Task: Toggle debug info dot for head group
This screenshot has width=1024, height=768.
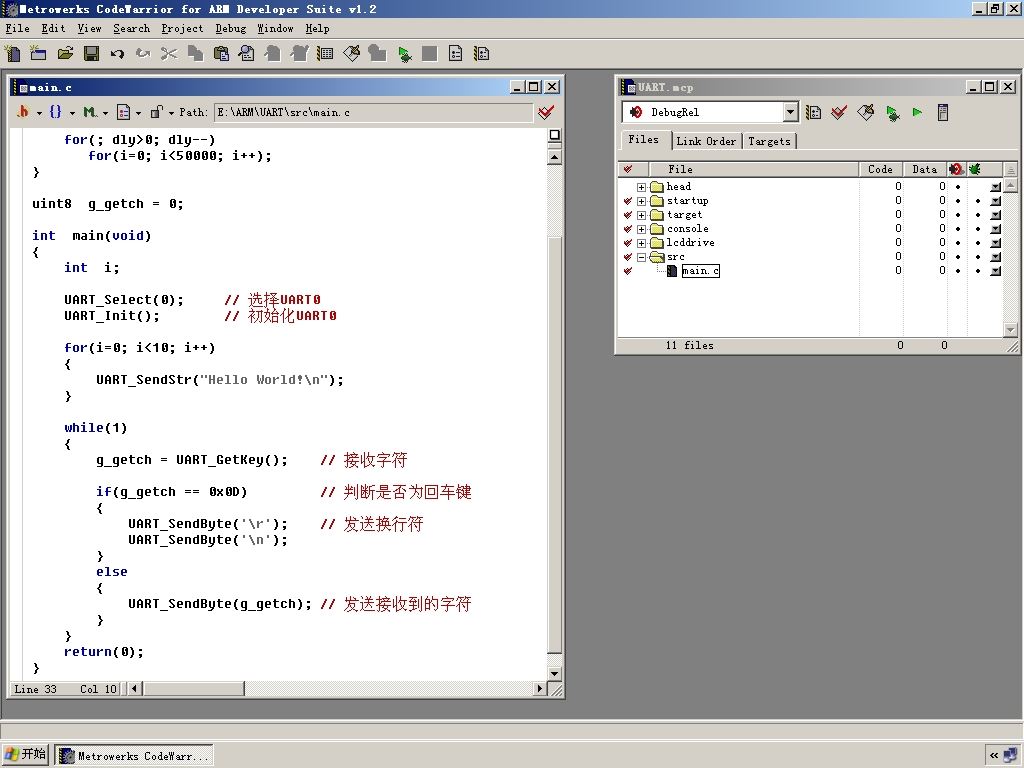Action: [958, 187]
